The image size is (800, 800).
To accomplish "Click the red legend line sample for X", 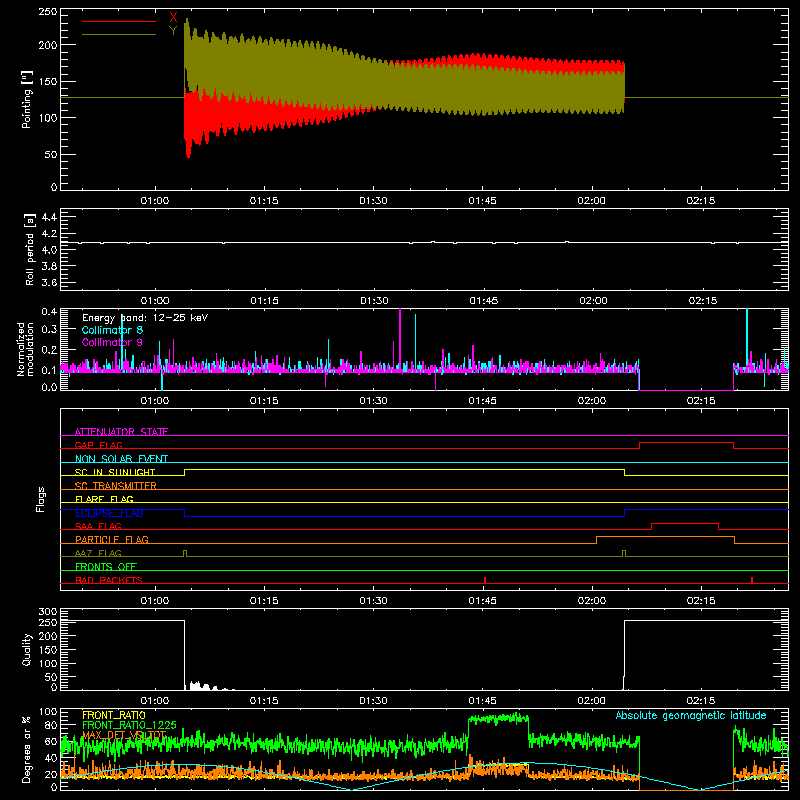I will click(119, 21).
